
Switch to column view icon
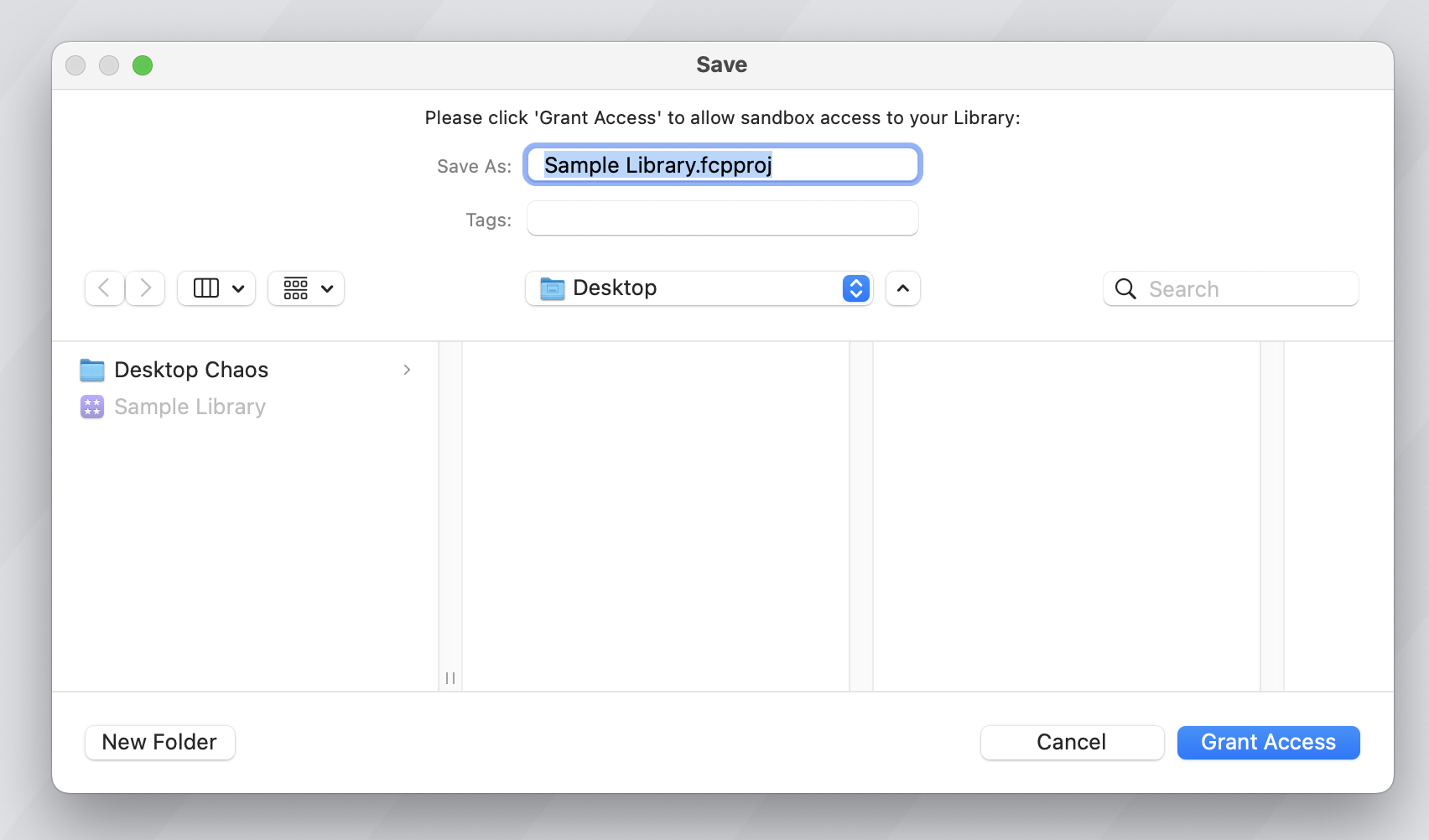coord(206,288)
